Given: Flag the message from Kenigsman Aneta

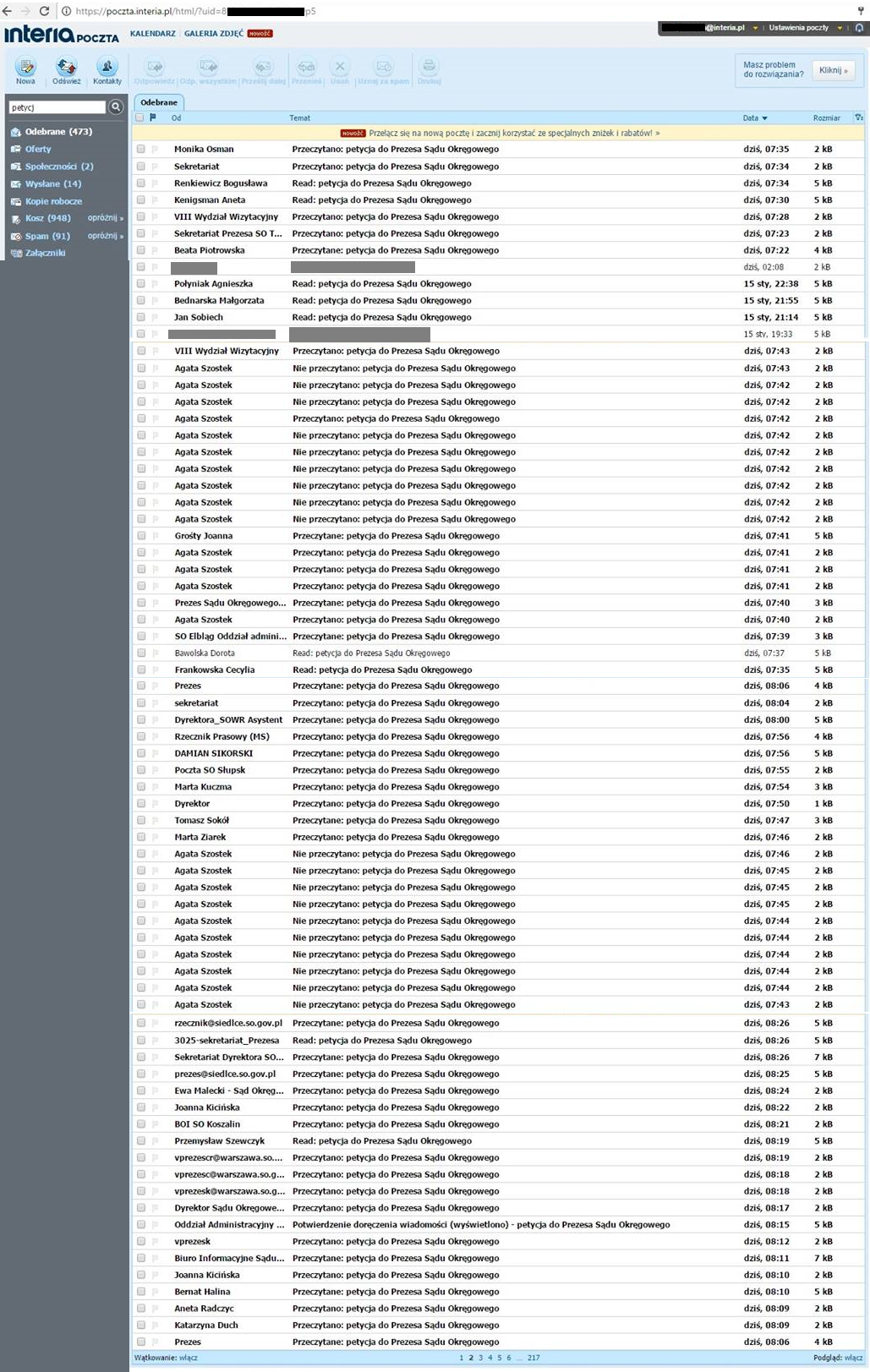Looking at the screenshot, I should tap(155, 200).
